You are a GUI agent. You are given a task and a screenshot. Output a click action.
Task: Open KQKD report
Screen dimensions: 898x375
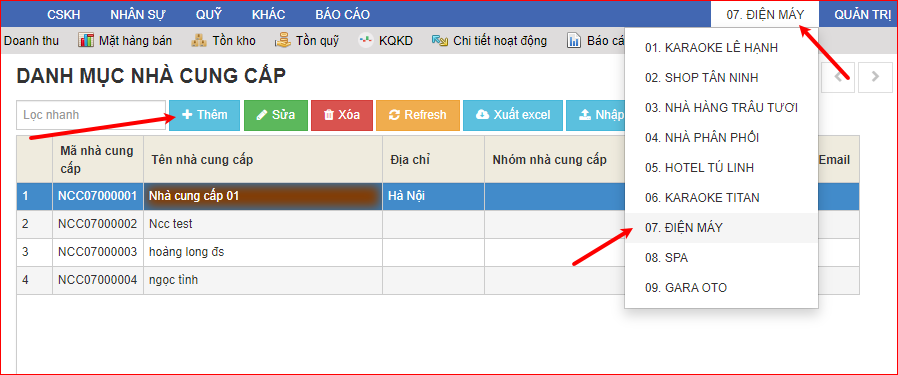pyautogui.click(x=396, y=41)
